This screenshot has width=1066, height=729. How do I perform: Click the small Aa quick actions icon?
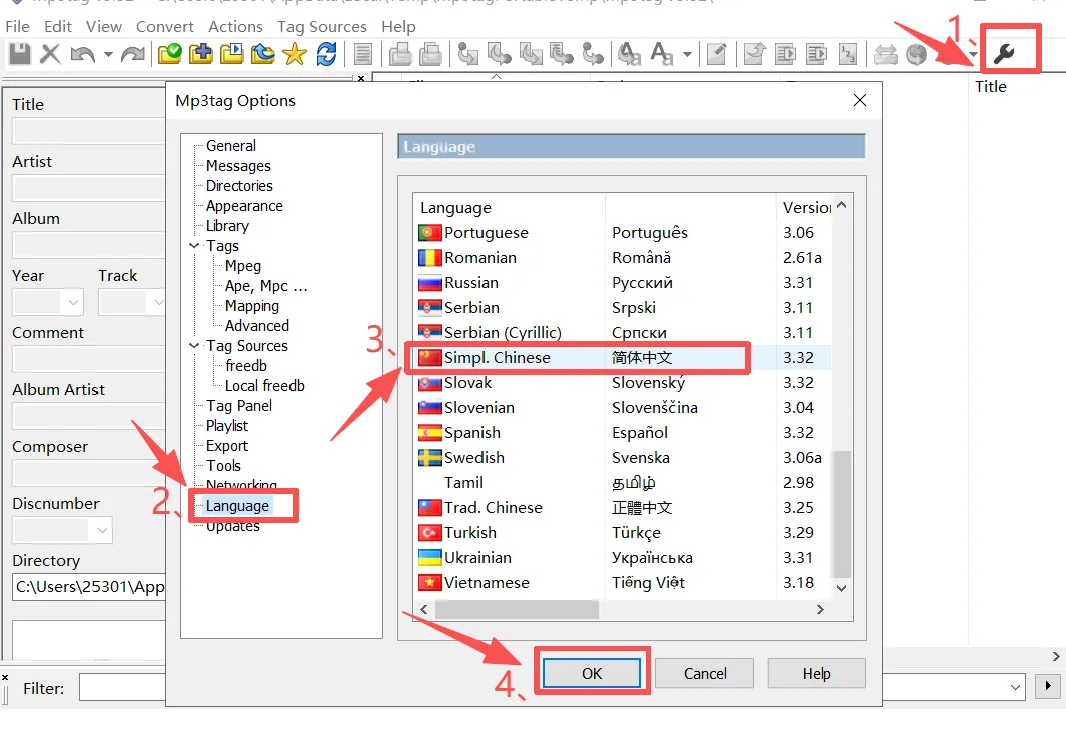click(661, 54)
